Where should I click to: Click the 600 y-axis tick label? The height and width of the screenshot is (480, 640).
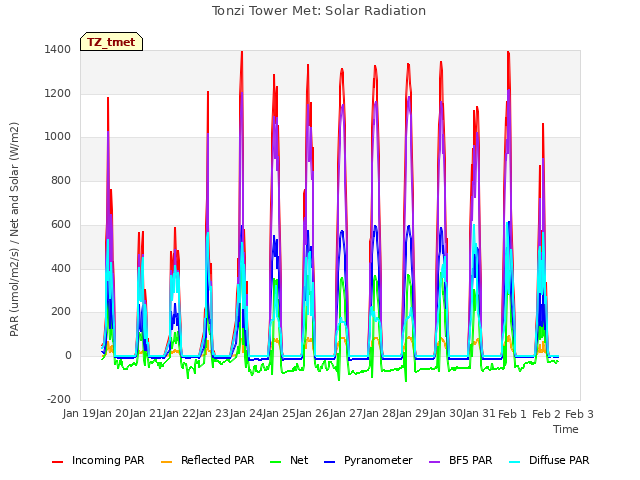[x=61, y=224]
